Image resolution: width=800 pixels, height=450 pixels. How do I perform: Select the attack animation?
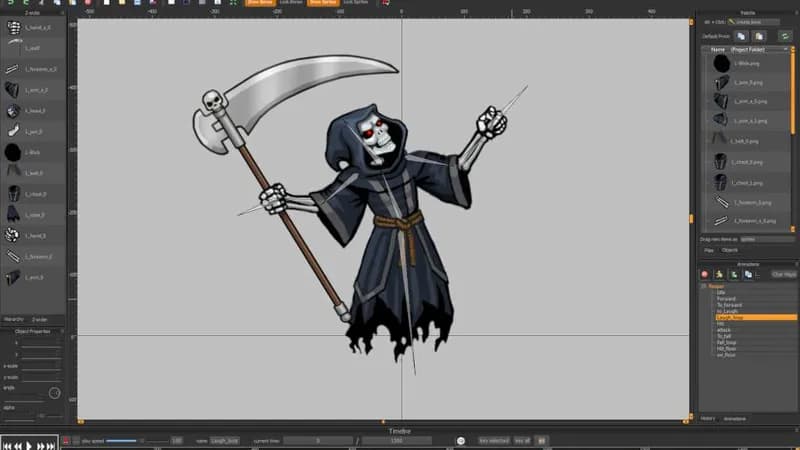(723, 330)
